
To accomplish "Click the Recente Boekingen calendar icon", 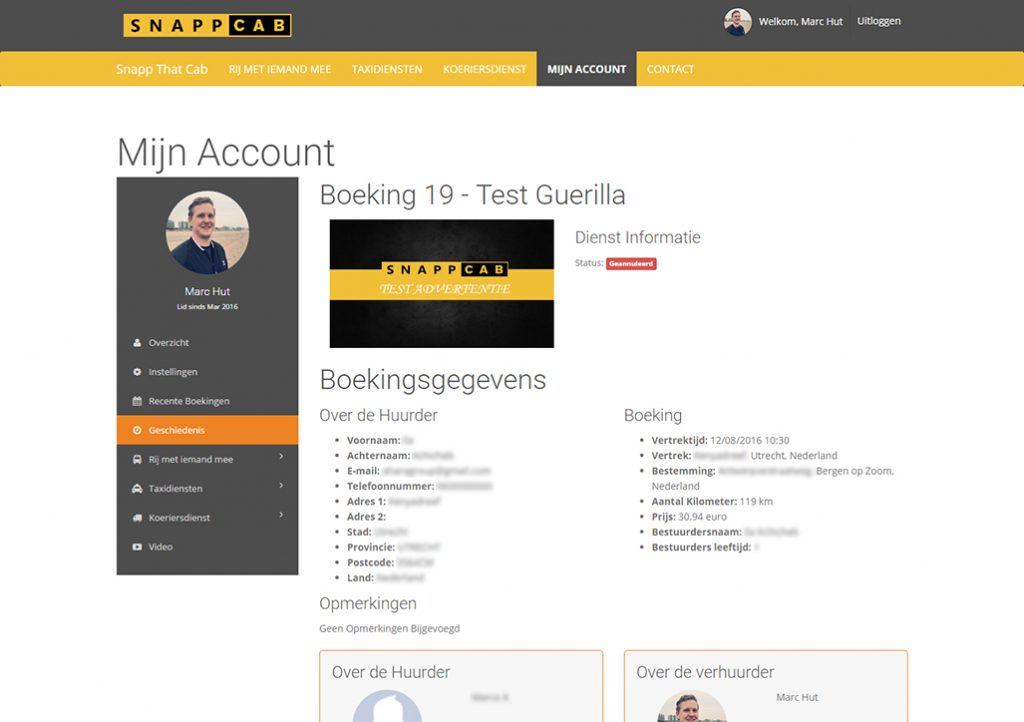I will [x=137, y=401].
